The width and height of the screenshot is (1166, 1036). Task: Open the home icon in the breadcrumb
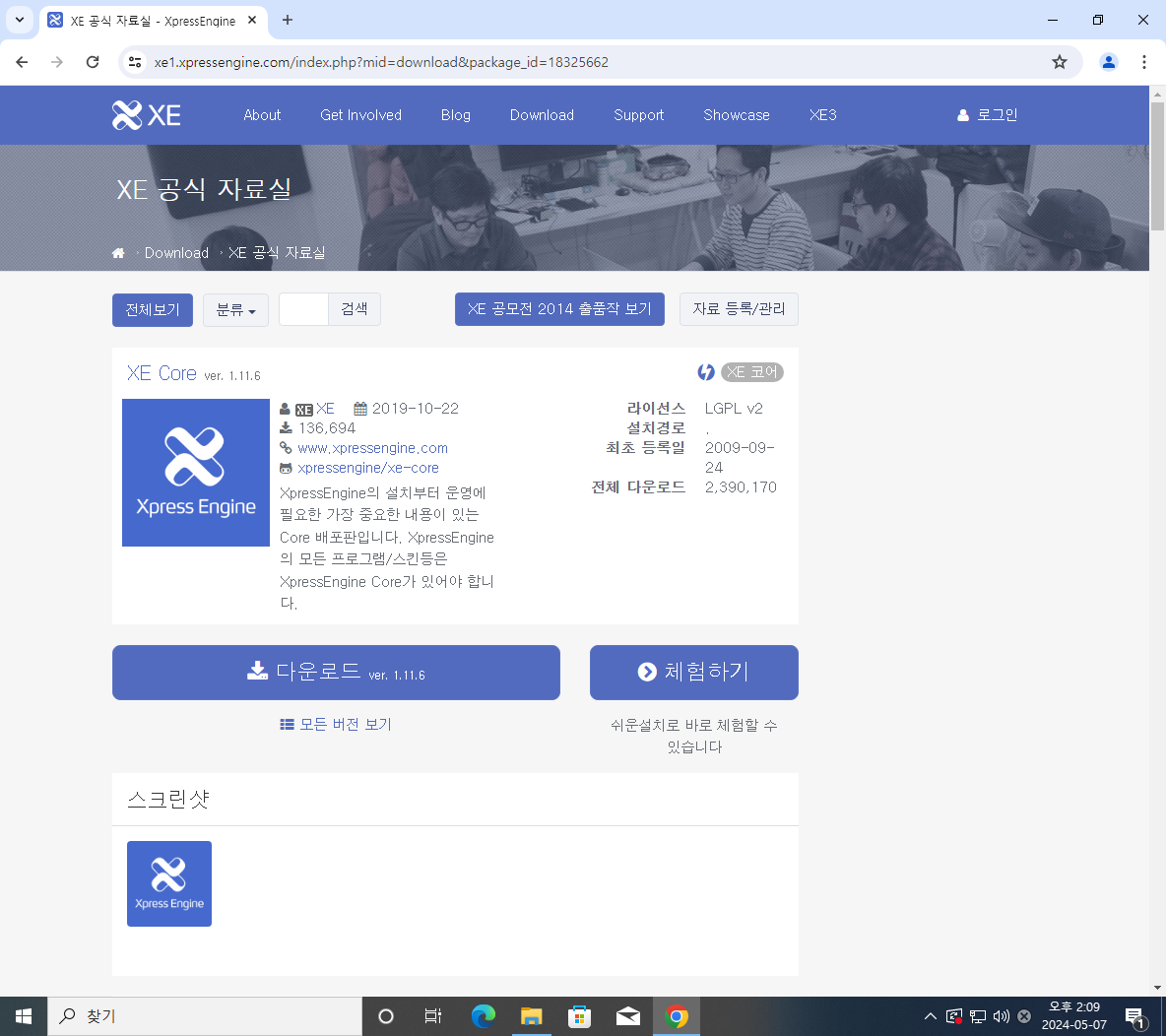coord(118,253)
